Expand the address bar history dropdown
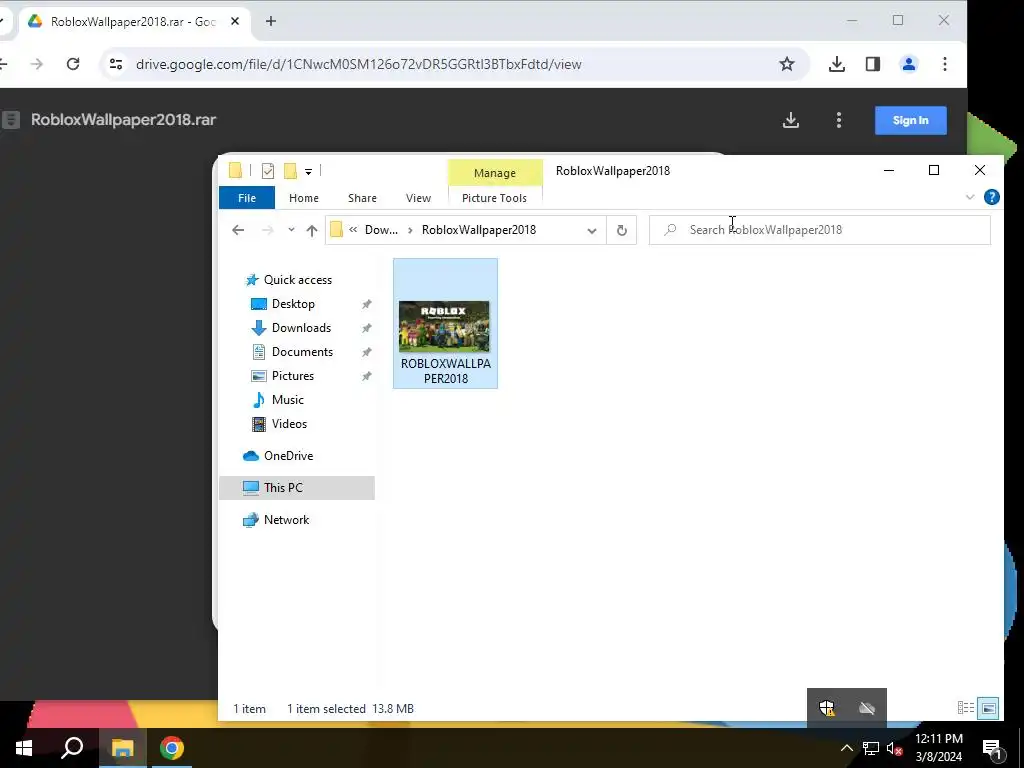The height and width of the screenshot is (768, 1024). (592, 230)
